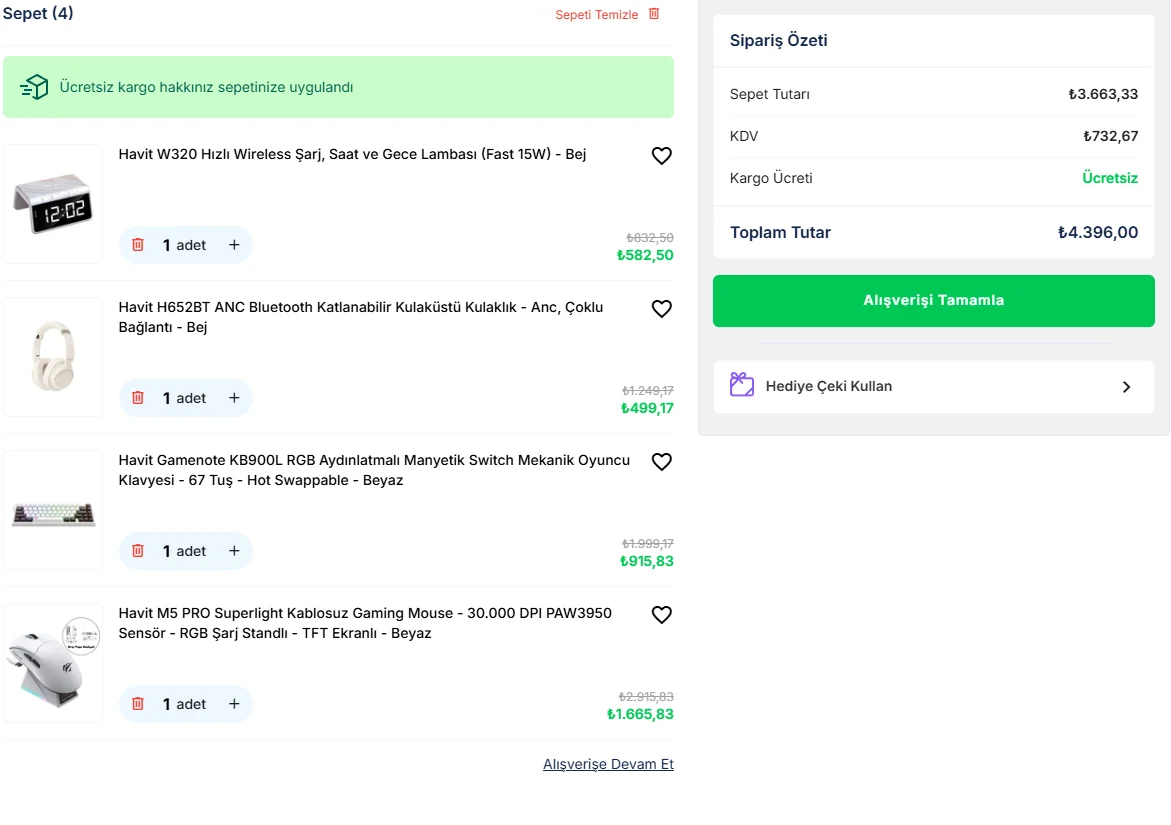Delete H652BT headphones from cart

(x=138, y=398)
